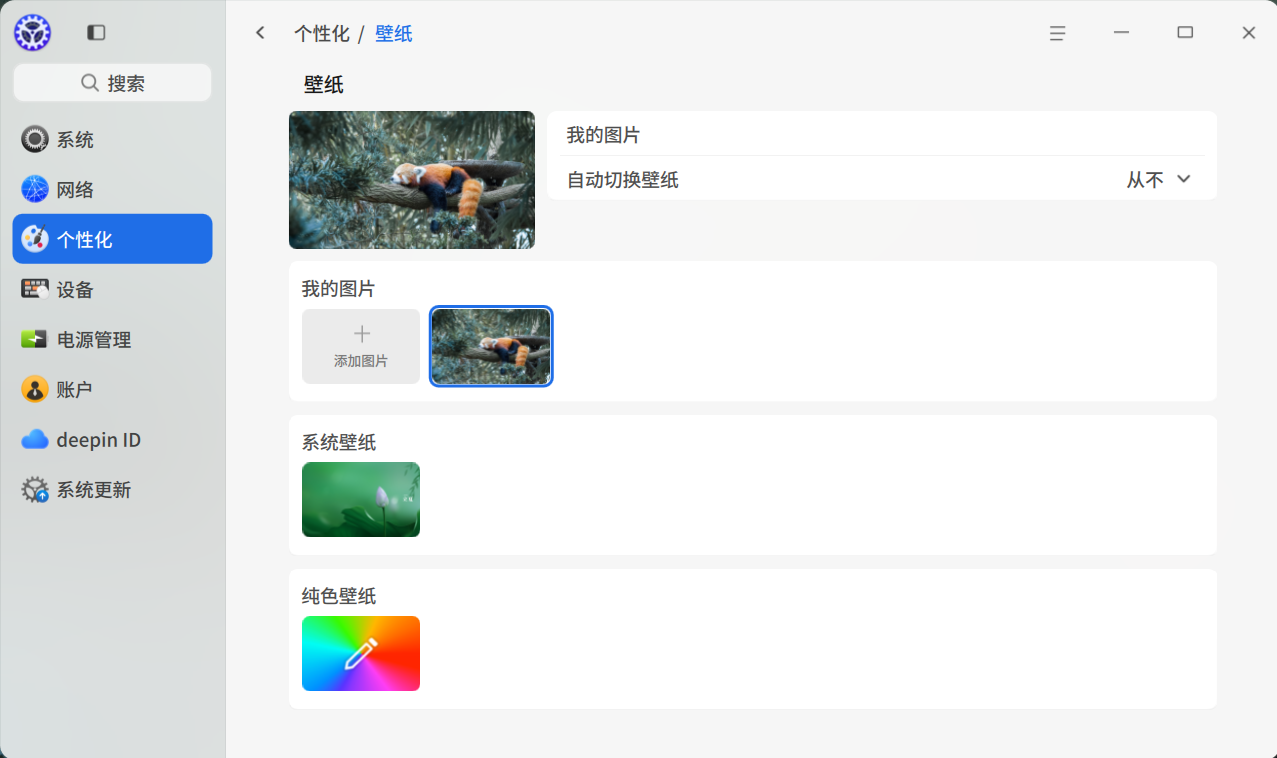Image resolution: width=1277 pixels, height=758 pixels.
Task: Click the 系统 sidebar icon
Action: 35,139
